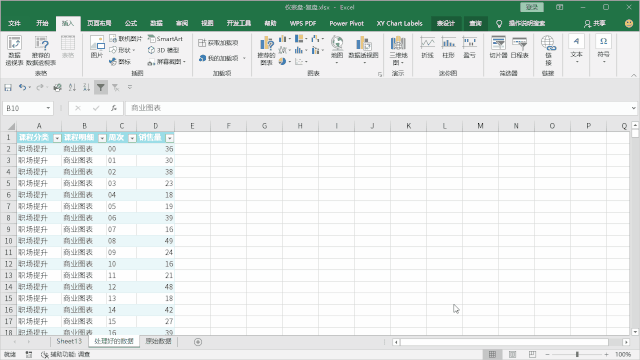Add a new worksheet
The height and width of the screenshot is (360, 640).
point(198,342)
